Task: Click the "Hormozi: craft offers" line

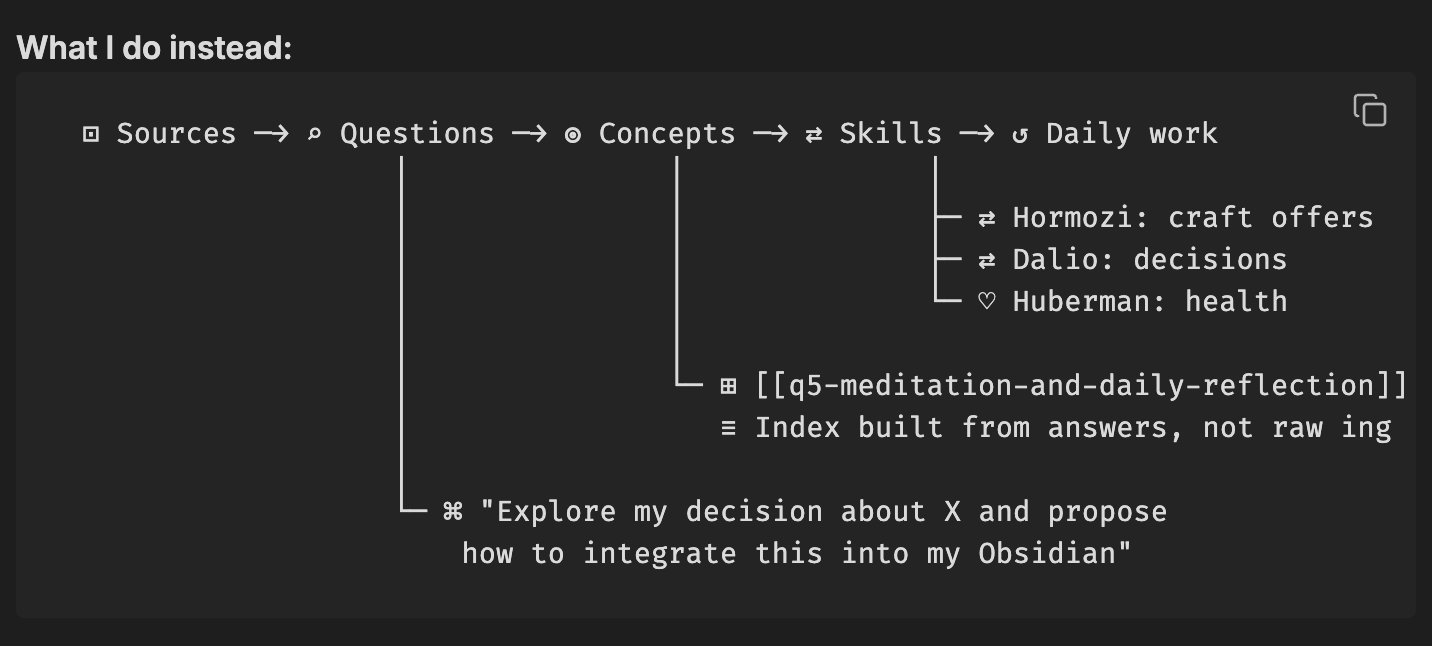Action: [x=1192, y=218]
